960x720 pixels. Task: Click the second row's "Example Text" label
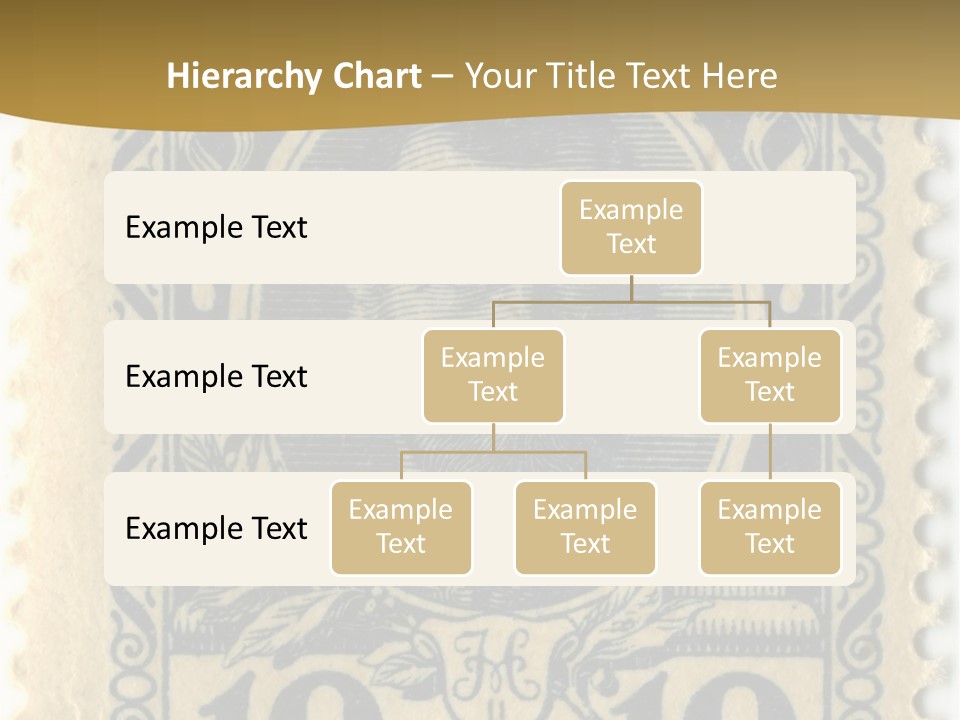point(216,377)
